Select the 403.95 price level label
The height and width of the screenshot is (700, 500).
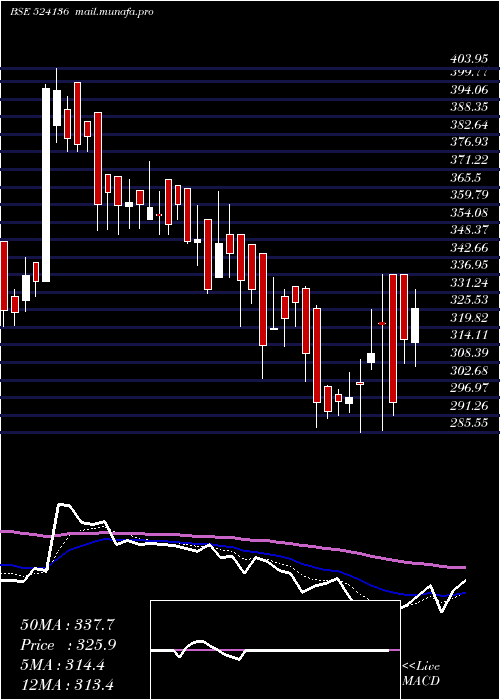pyautogui.click(x=468, y=58)
